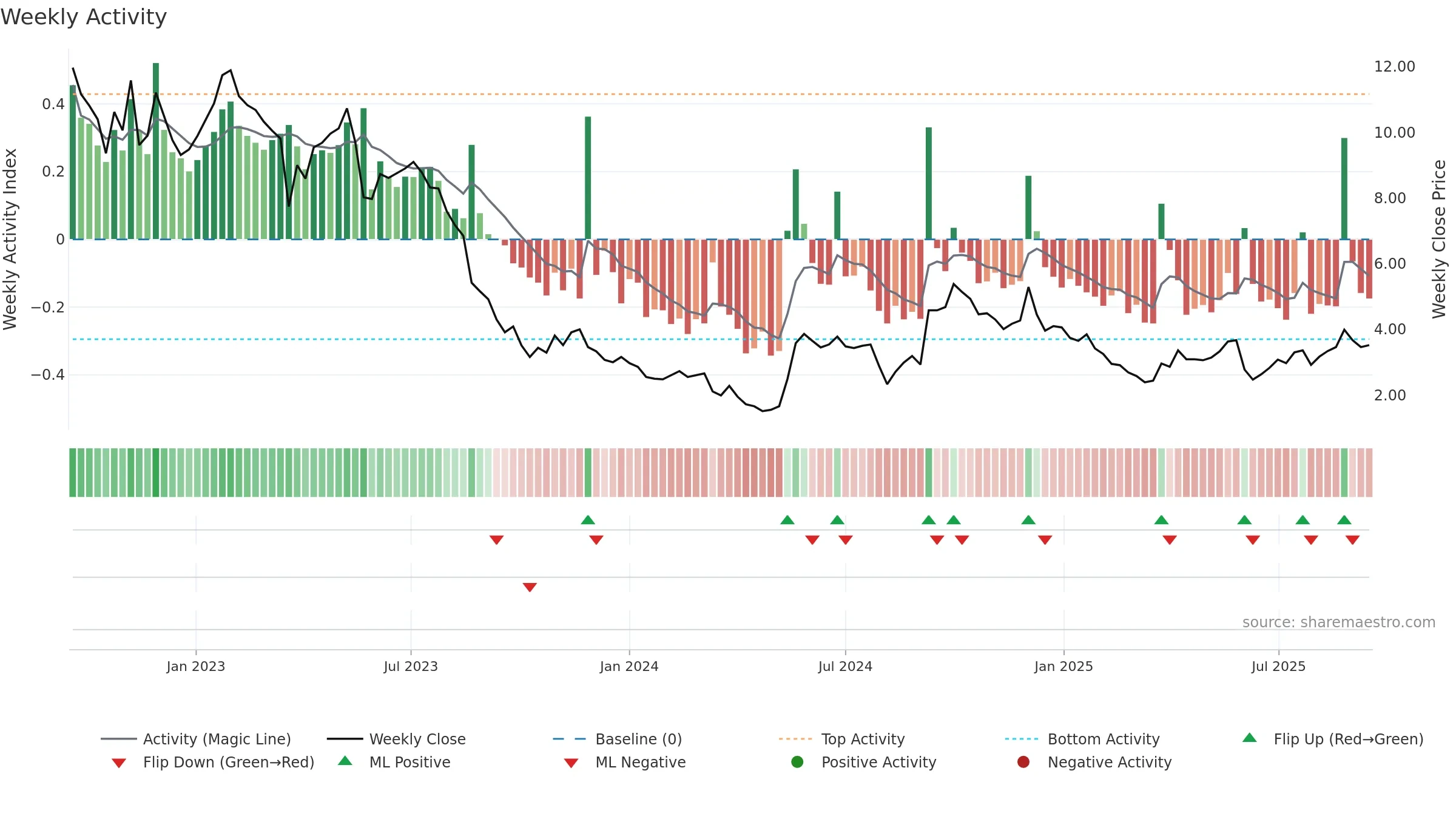This screenshot has height=819, width=1456.
Task: Click the Jan 2023 x-axis label
Action: 196,666
